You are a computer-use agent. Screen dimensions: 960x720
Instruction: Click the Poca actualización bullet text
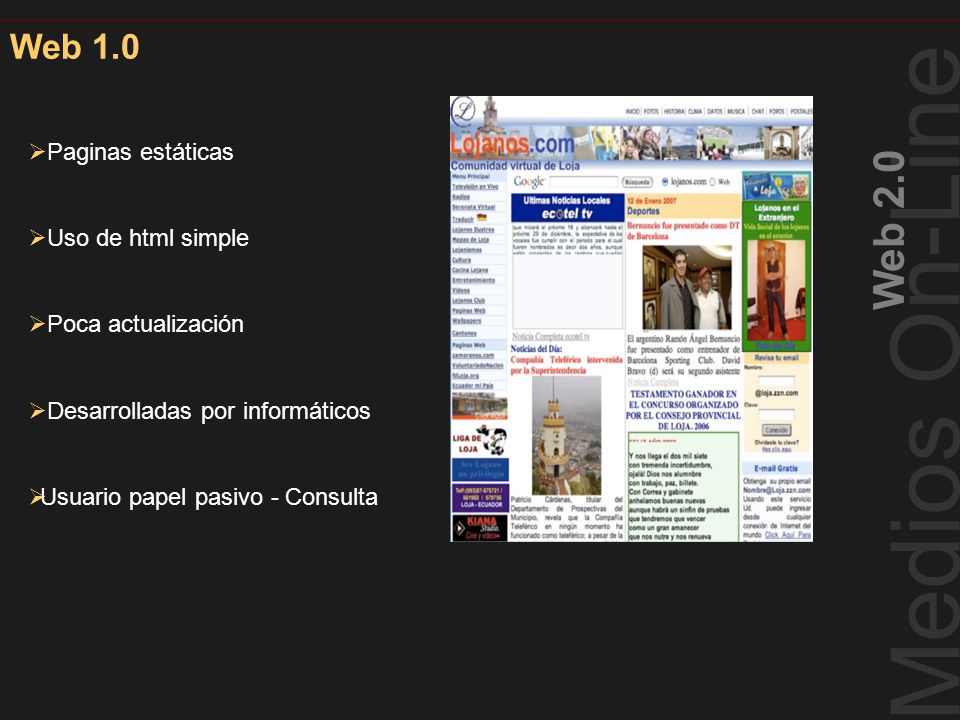point(146,324)
